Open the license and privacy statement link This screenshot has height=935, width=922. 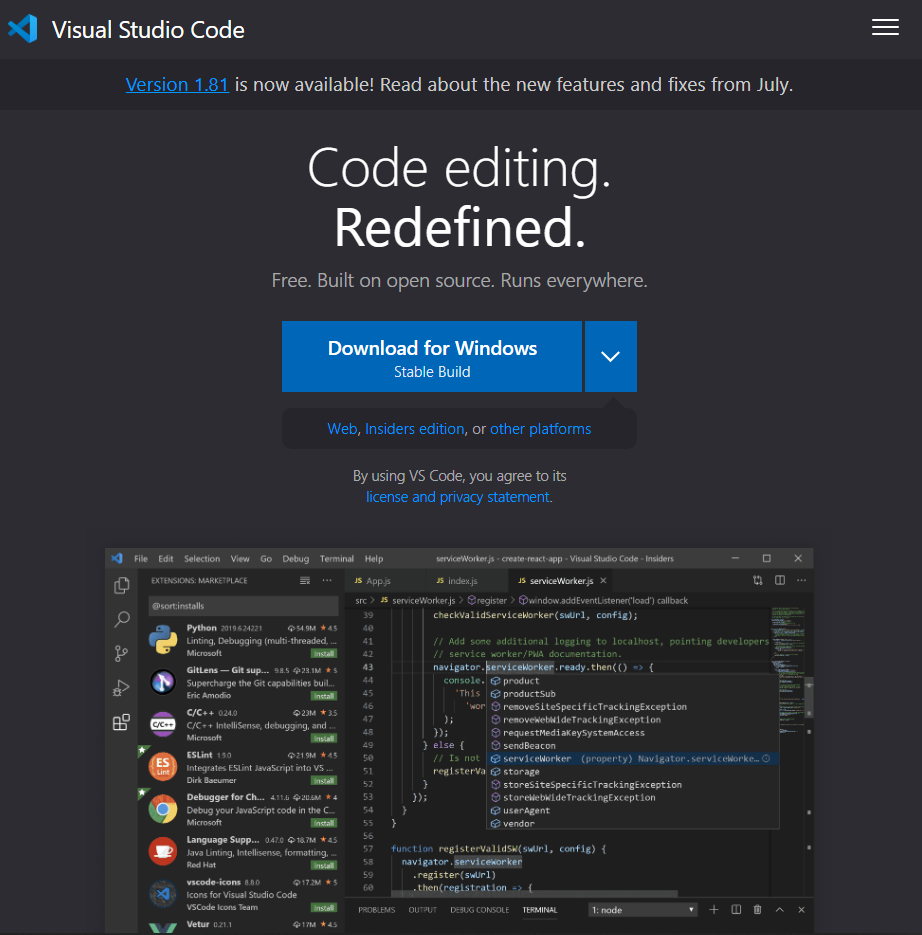pyautogui.click(x=458, y=497)
